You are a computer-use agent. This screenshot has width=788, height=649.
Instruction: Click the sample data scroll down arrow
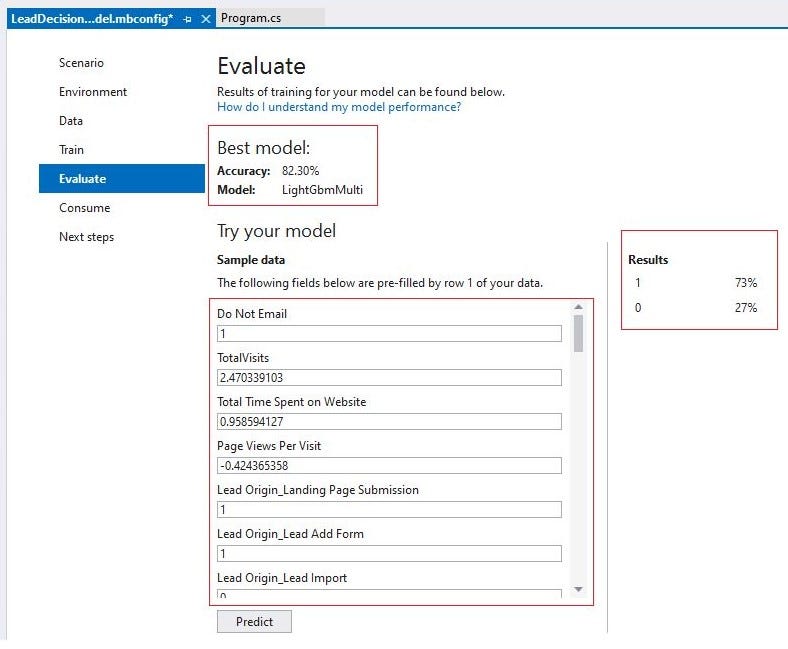578,589
